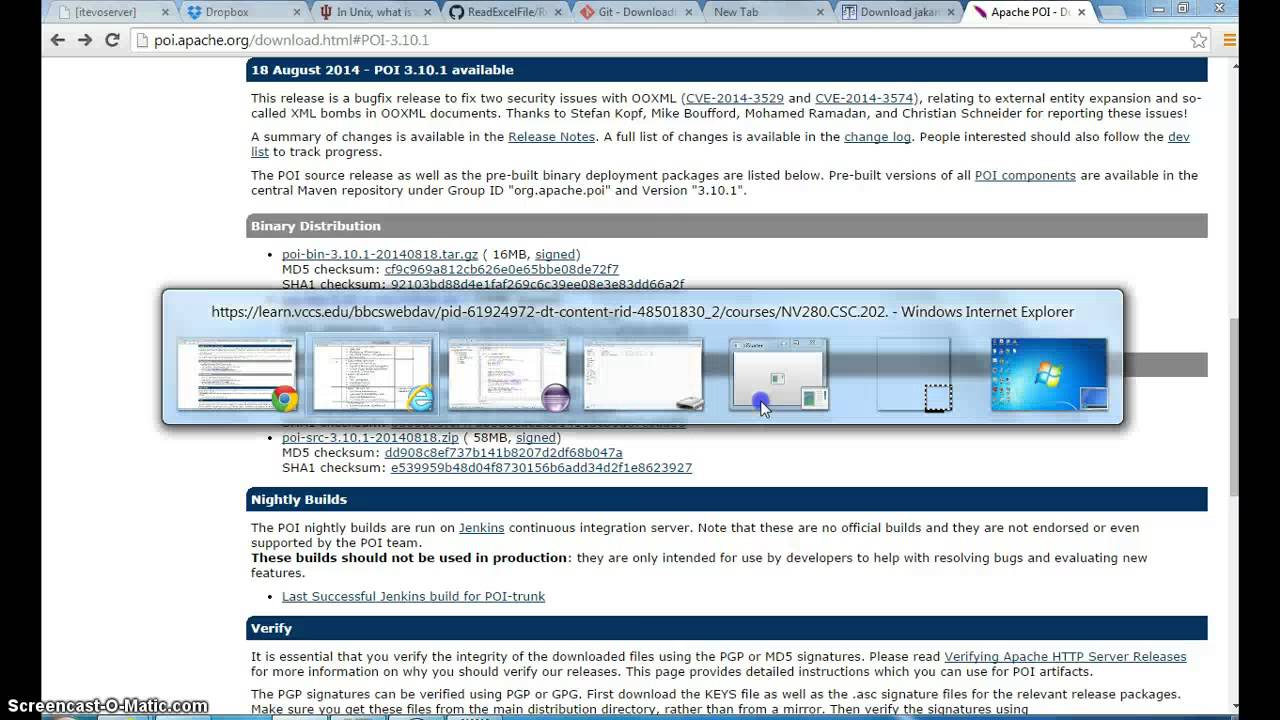This screenshot has width=1280, height=720.
Task: Download poi-src-3.10.1-20140818.zip
Action: coord(370,438)
